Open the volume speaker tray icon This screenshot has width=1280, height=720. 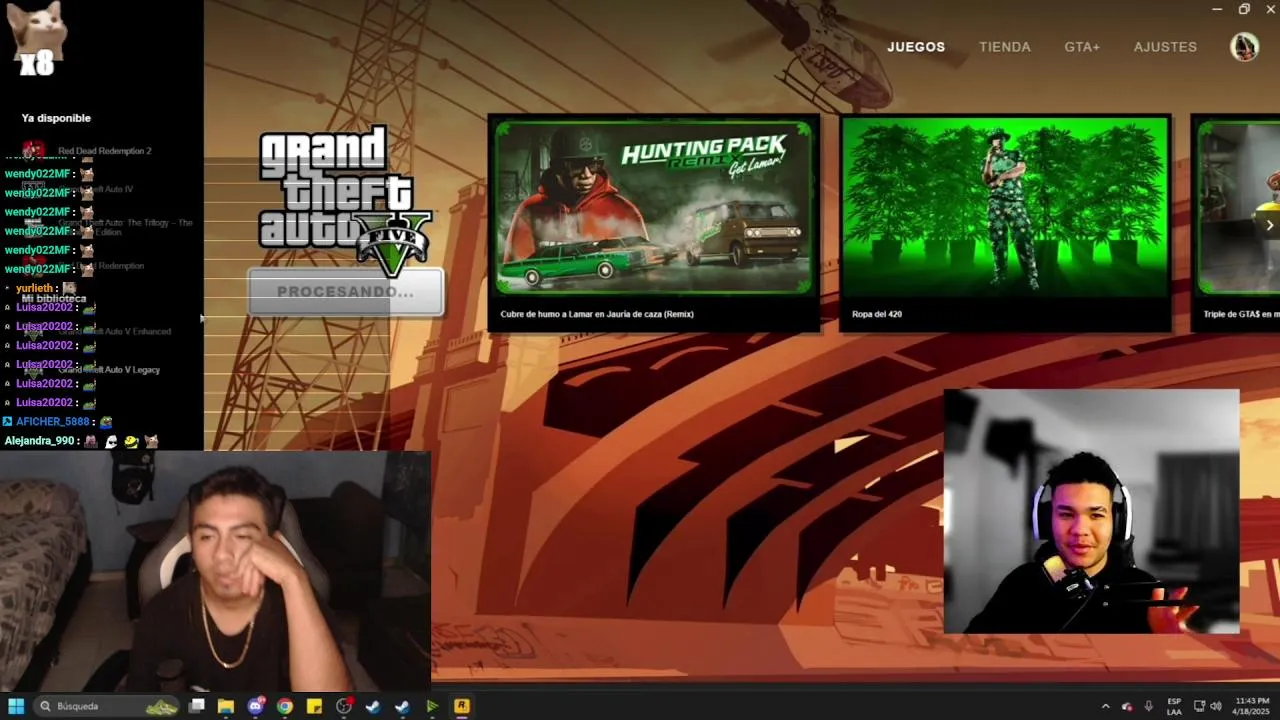pos(1216,706)
